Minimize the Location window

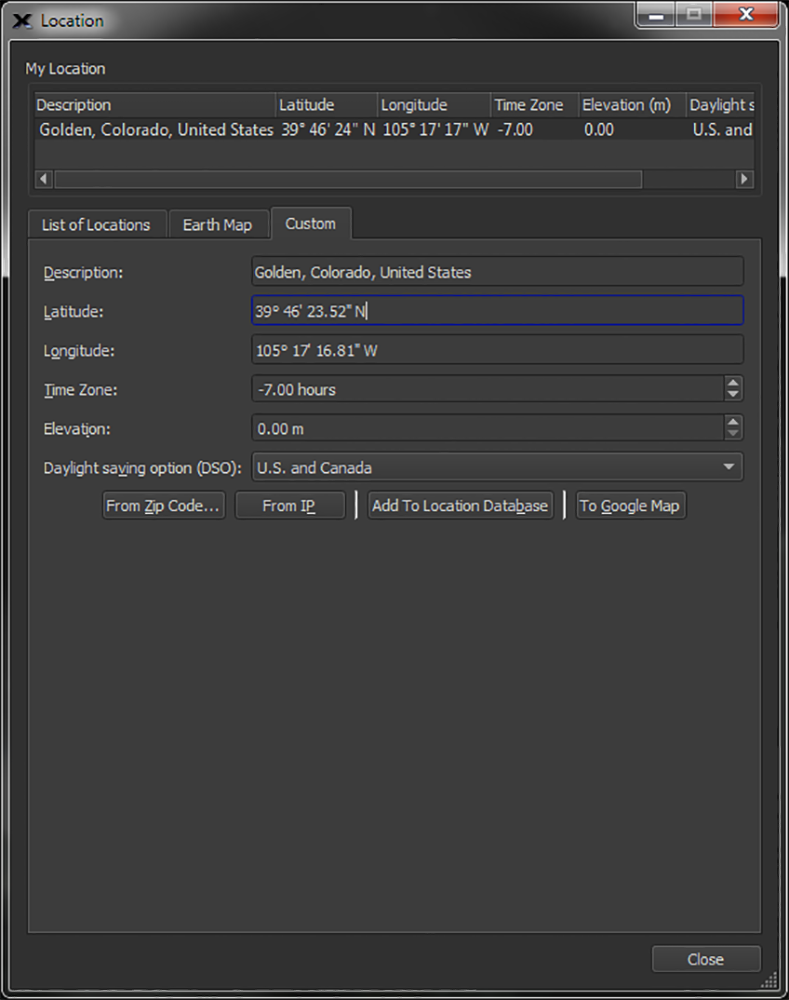pos(656,15)
